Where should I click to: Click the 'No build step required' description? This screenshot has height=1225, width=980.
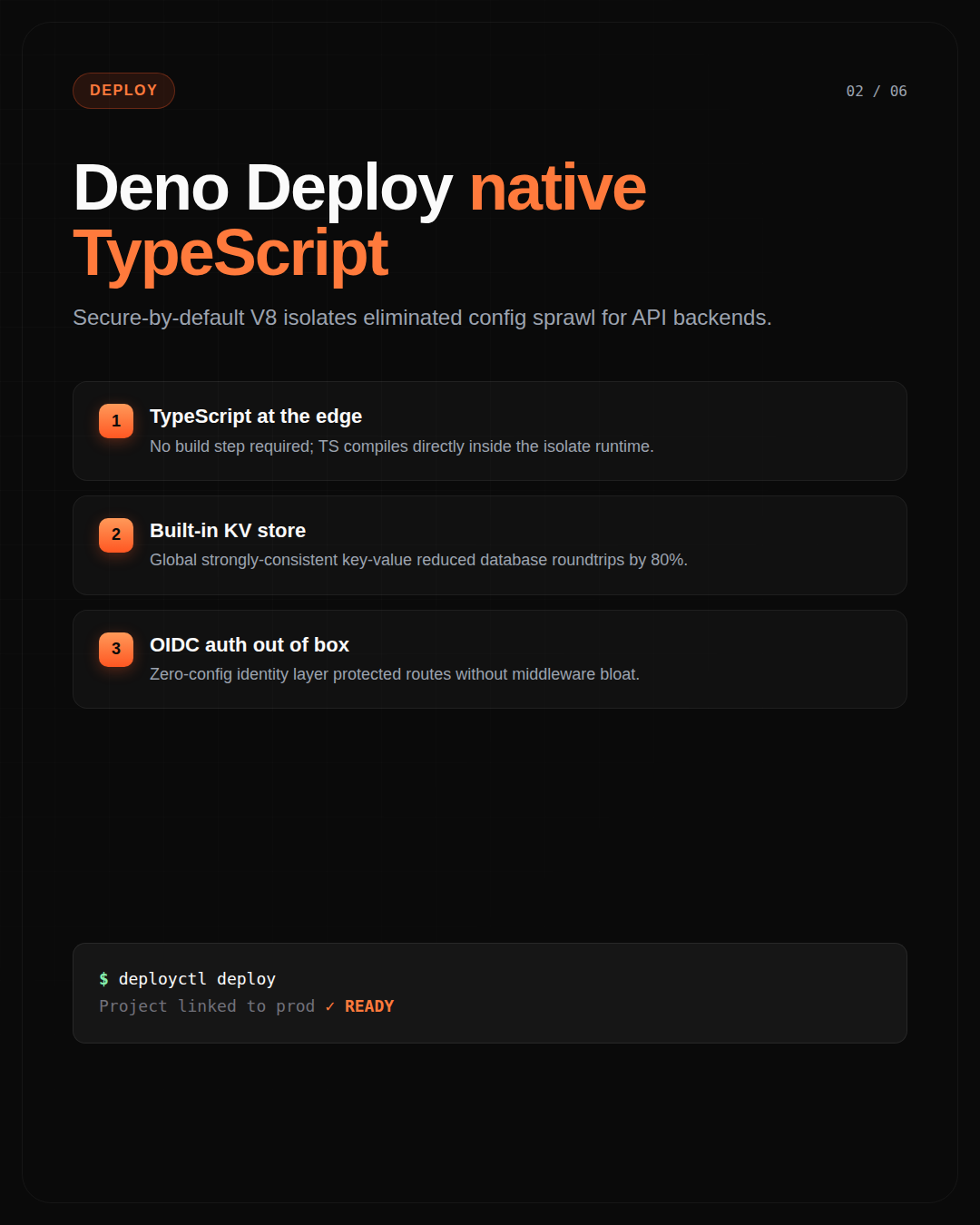(x=402, y=446)
